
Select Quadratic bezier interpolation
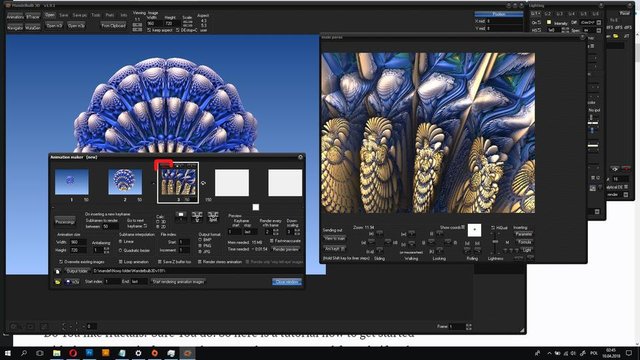[x=120, y=250]
